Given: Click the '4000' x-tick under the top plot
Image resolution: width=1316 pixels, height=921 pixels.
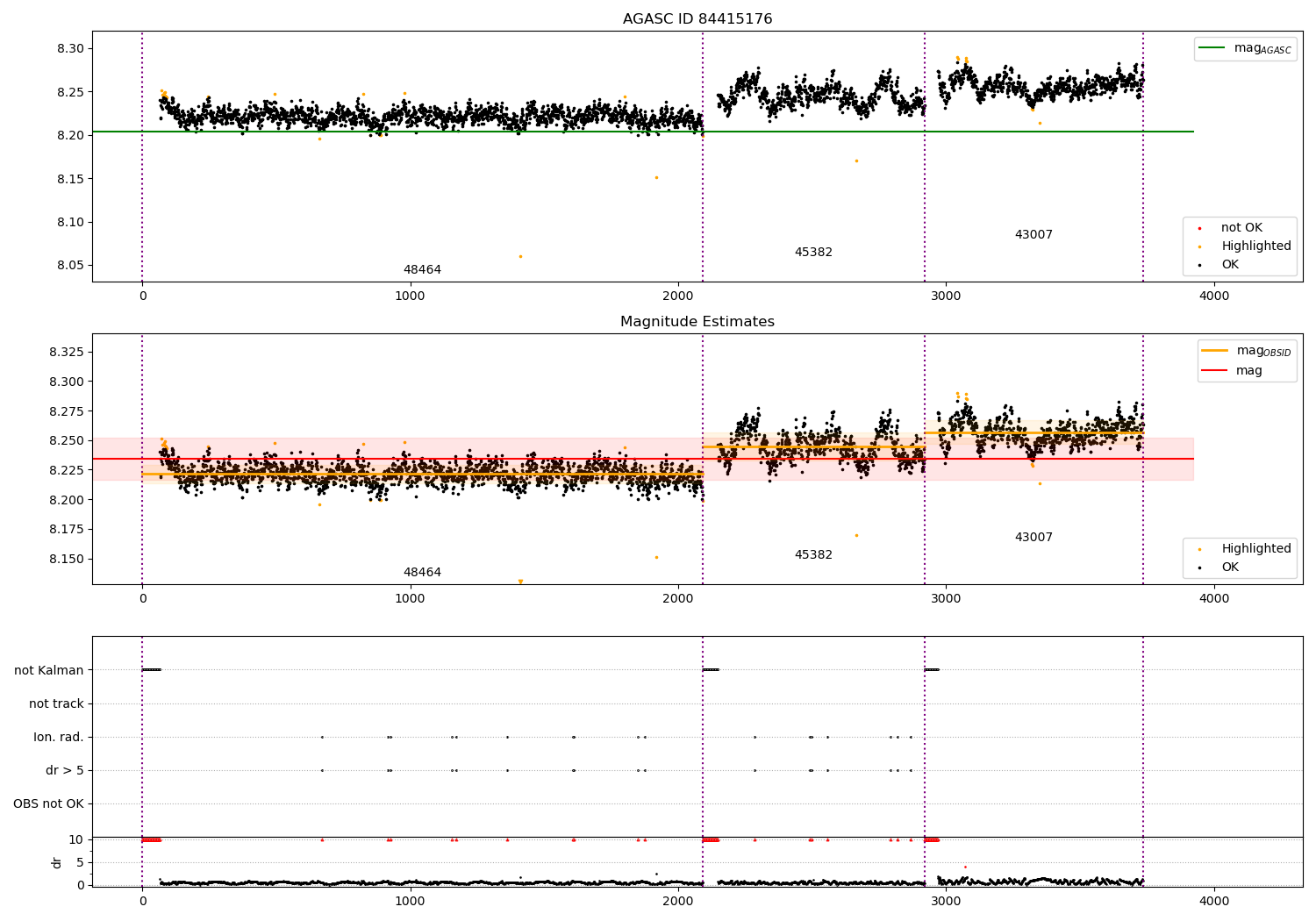Looking at the screenshot, I should click(x=1214, y=296).
